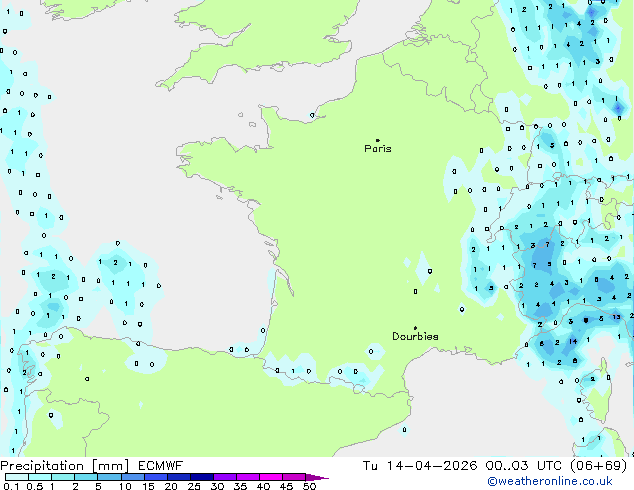Viewport: 634px width, 490px height.
Task: Click the '13' precipitation value on the map
Action: 616,317
